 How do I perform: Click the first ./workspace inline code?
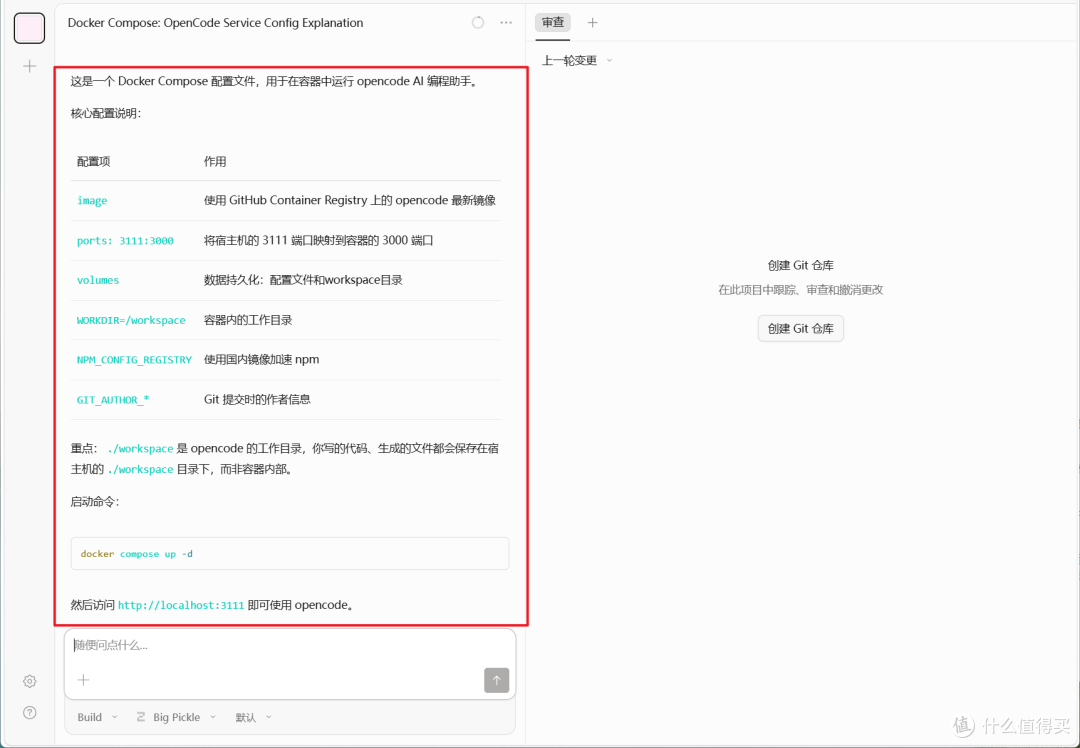141,449
